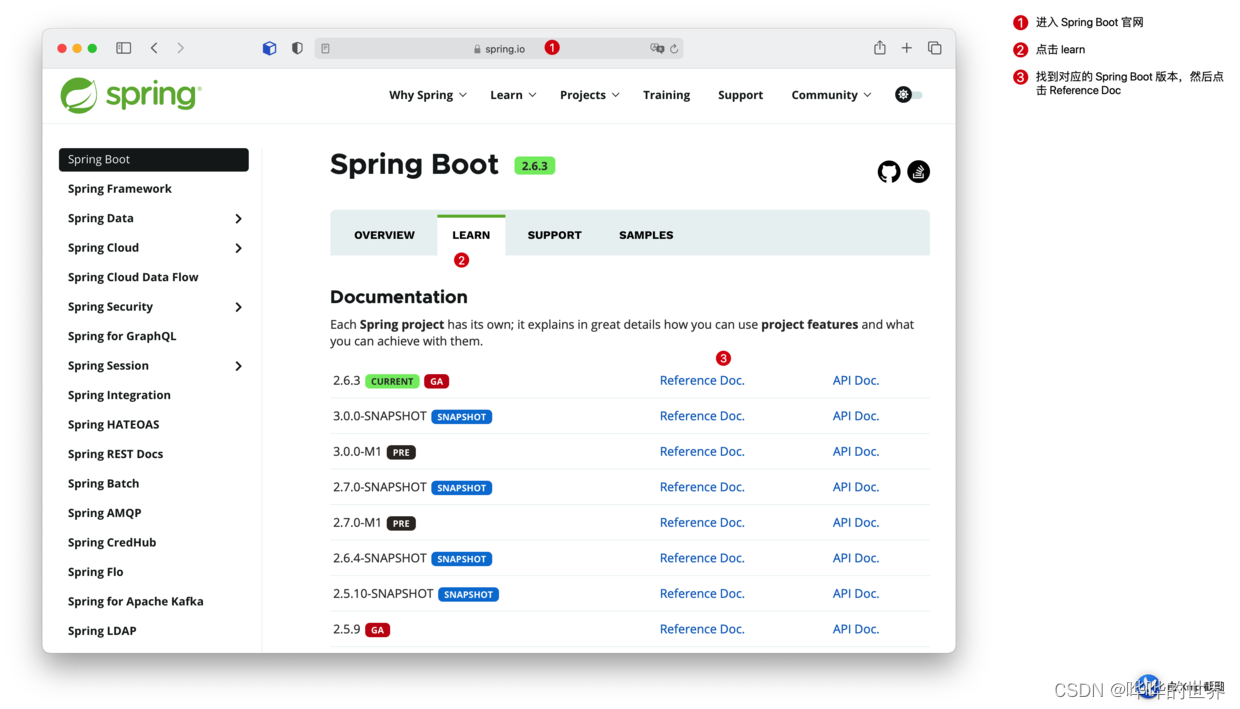Viewport: 1240px width, 709px height.
Task: Open the Safari share icon
Action: click(x=880, y=47)
